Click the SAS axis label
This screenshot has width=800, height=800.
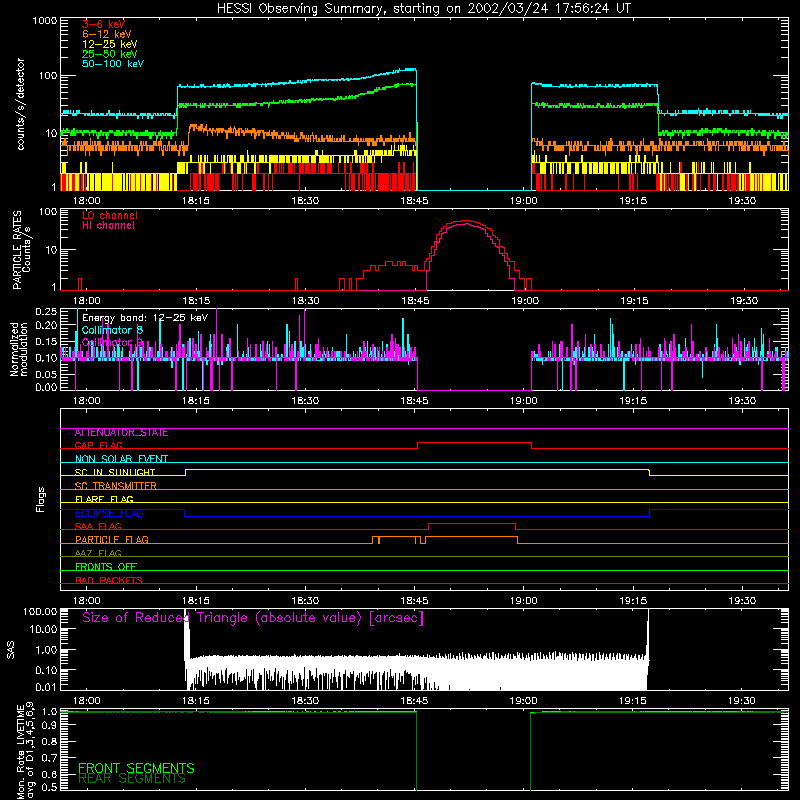11,649
